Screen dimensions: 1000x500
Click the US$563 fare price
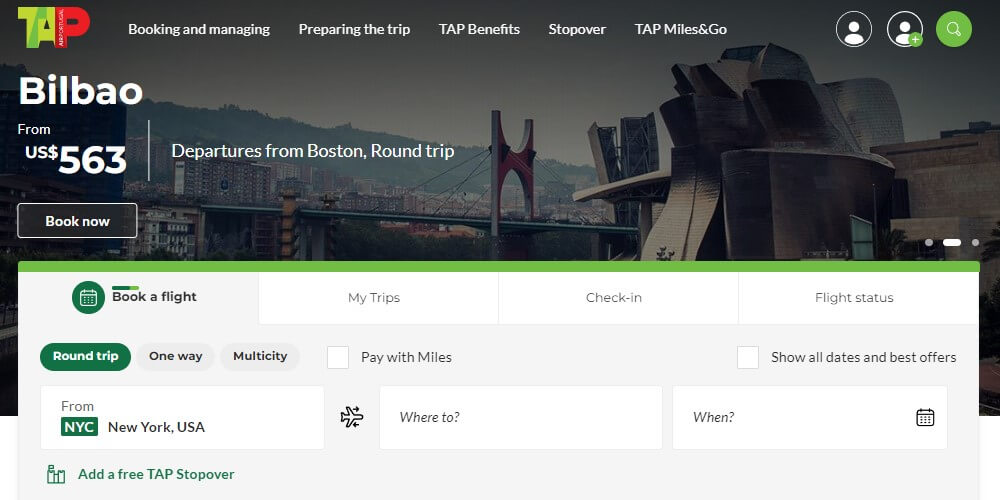pos(76,159)
